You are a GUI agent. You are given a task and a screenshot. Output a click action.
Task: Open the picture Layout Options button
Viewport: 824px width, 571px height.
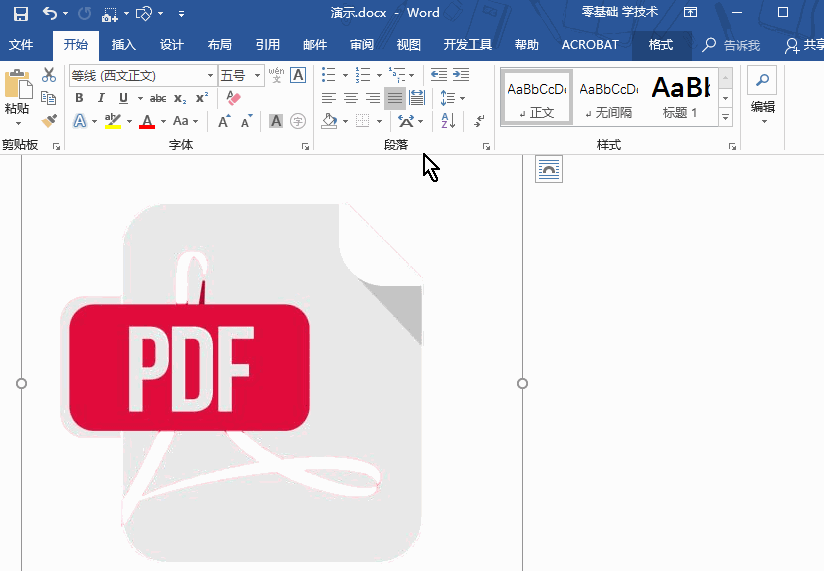[x=549, y=169]
